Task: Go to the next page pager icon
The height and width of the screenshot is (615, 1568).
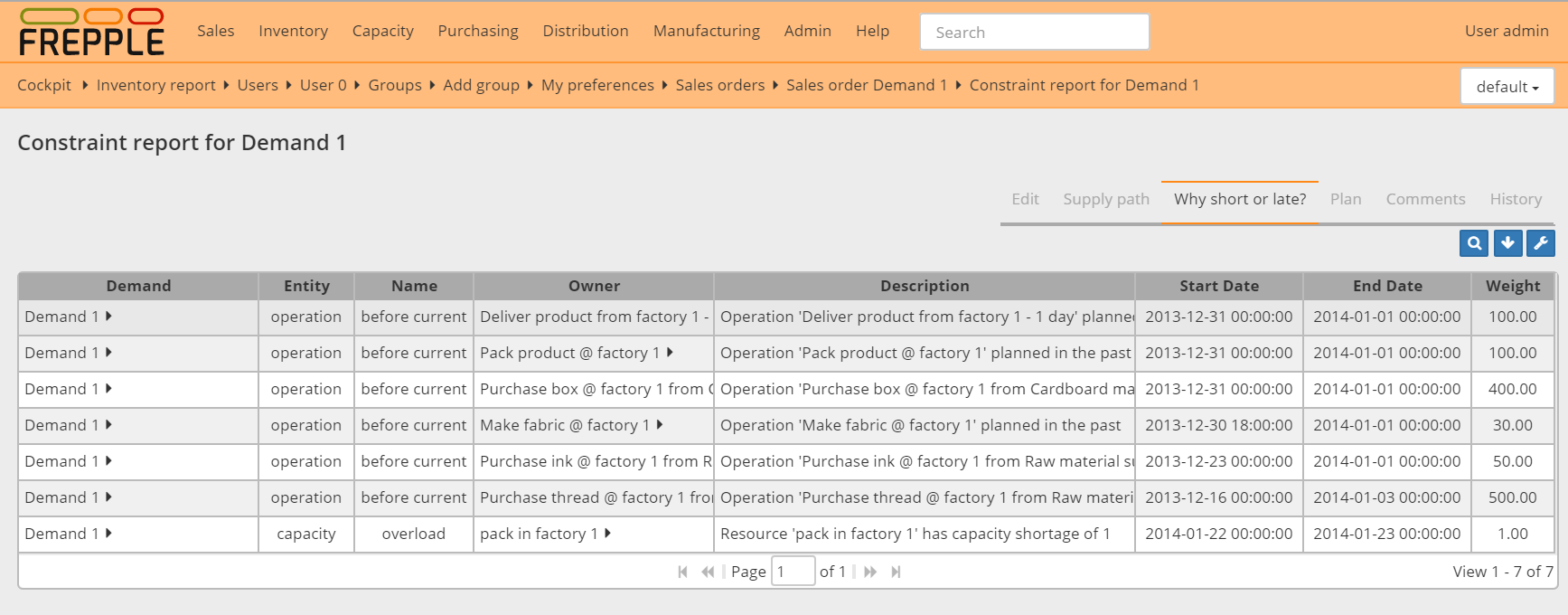Action: coord(870,572)
